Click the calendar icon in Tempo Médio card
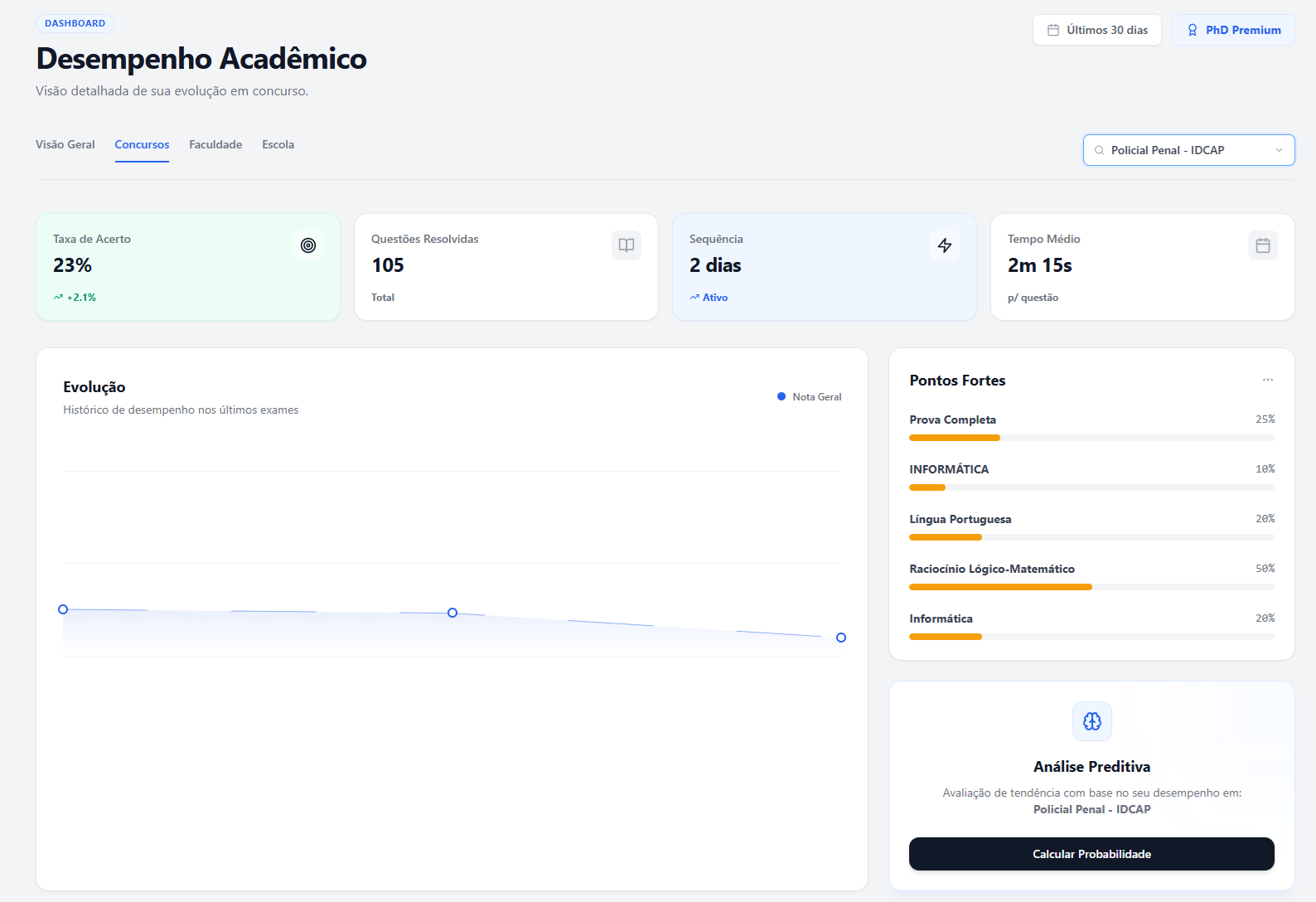The height and width of the screenshot is (902, 1316). (1263, 245)
